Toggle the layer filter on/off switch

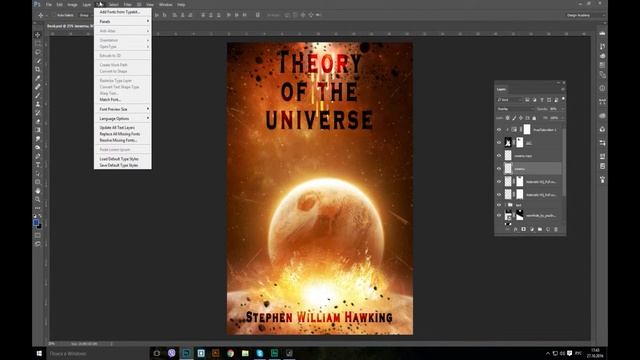point(563,99)
